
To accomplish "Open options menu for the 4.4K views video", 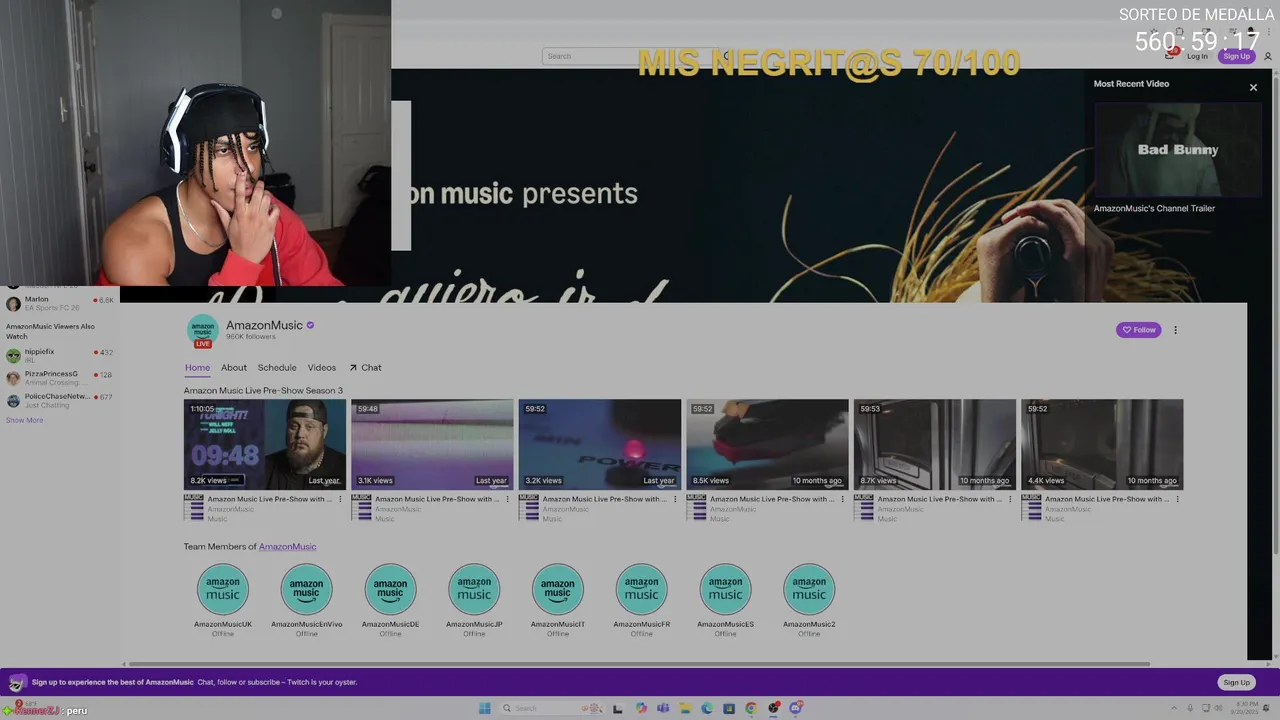I will tap(1177, 499).
